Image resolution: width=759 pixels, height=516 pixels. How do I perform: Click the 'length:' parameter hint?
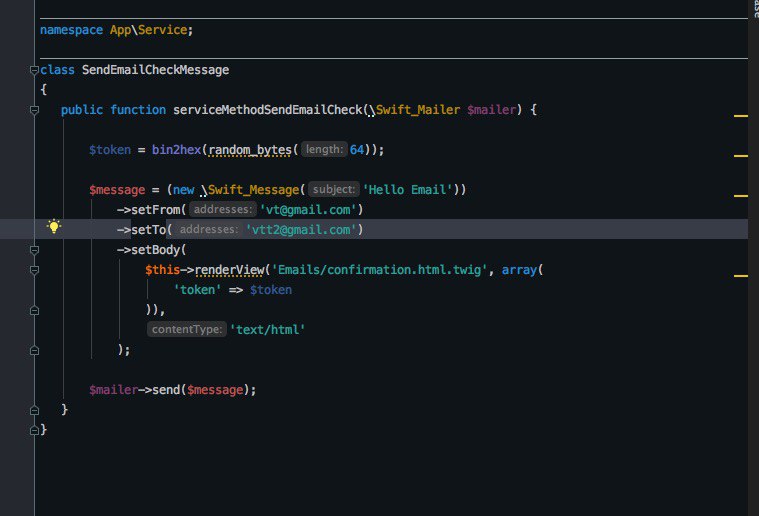tap(324, 150)
